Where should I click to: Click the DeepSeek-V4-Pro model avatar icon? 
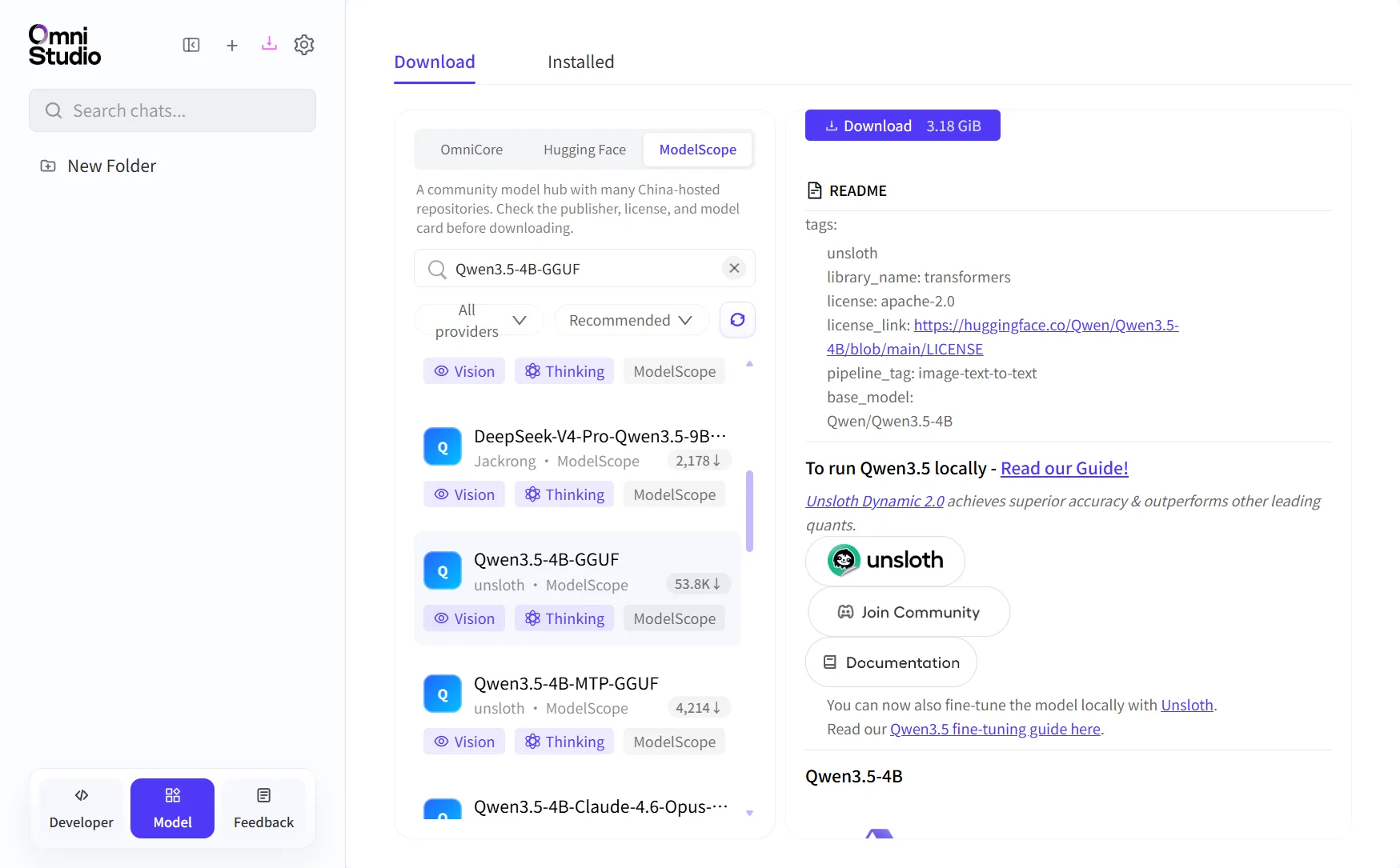pyautogui.click(x=443, y=447)
